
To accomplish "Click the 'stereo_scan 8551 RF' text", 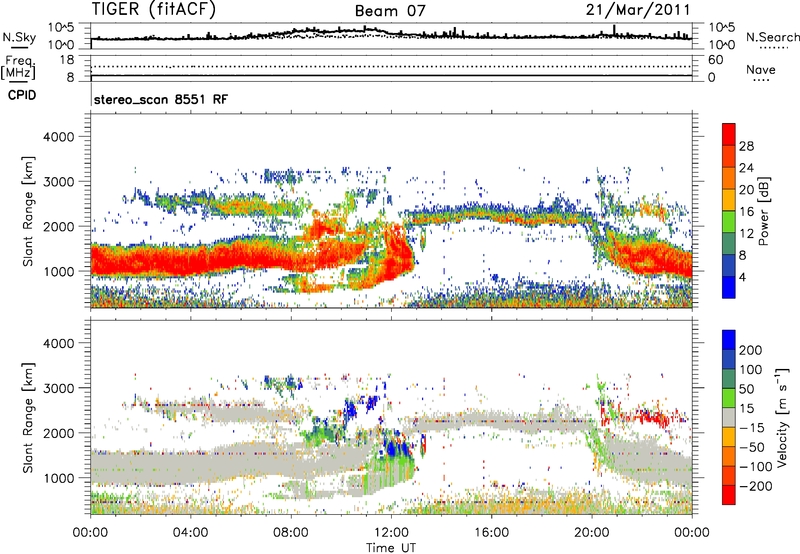I will 161,99.
